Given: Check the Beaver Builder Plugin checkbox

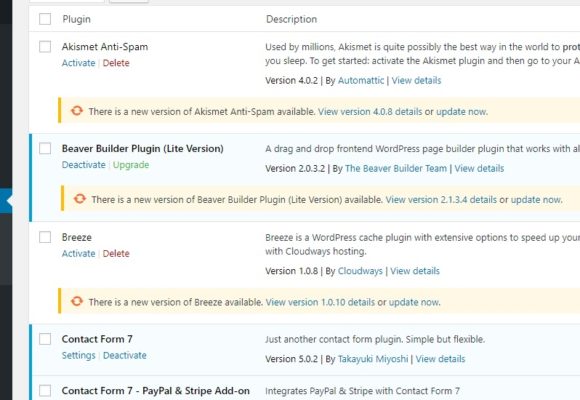Looking at the screenshot, I should click(x=45, y=148).
